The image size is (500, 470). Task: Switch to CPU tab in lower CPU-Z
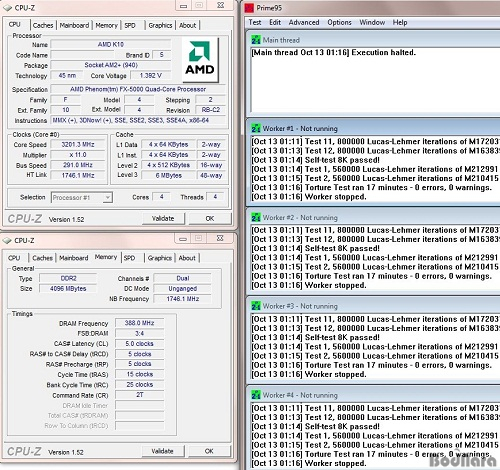[x=14, y=258]
